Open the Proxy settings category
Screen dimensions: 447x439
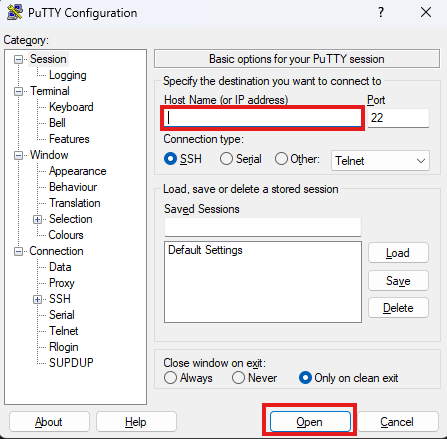(62, 283)
